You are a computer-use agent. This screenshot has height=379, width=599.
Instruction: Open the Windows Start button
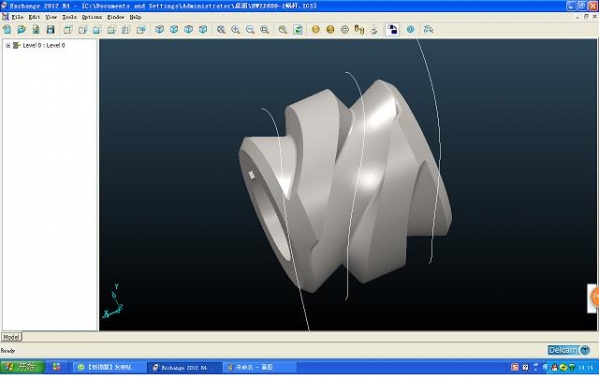(22, 367)
